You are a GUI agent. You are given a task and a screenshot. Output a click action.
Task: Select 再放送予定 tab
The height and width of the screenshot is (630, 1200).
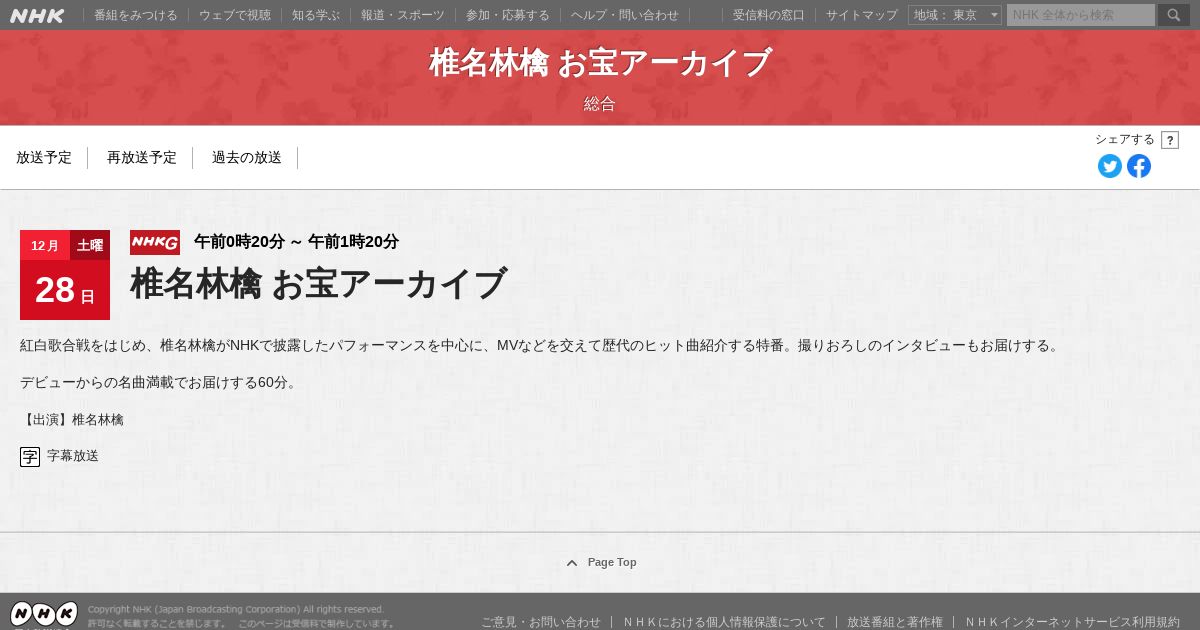coord(142,157)
